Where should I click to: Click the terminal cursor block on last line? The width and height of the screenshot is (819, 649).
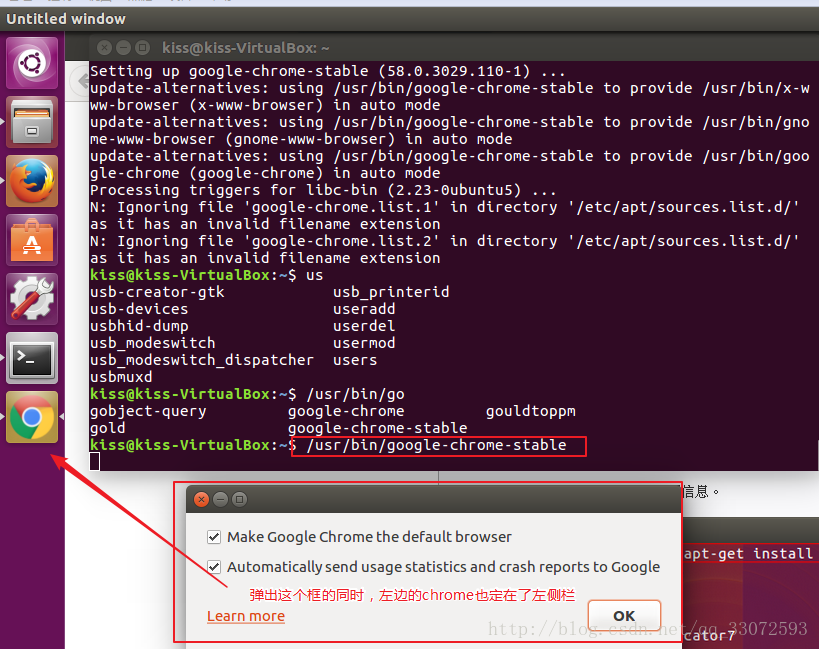[95, 462]
